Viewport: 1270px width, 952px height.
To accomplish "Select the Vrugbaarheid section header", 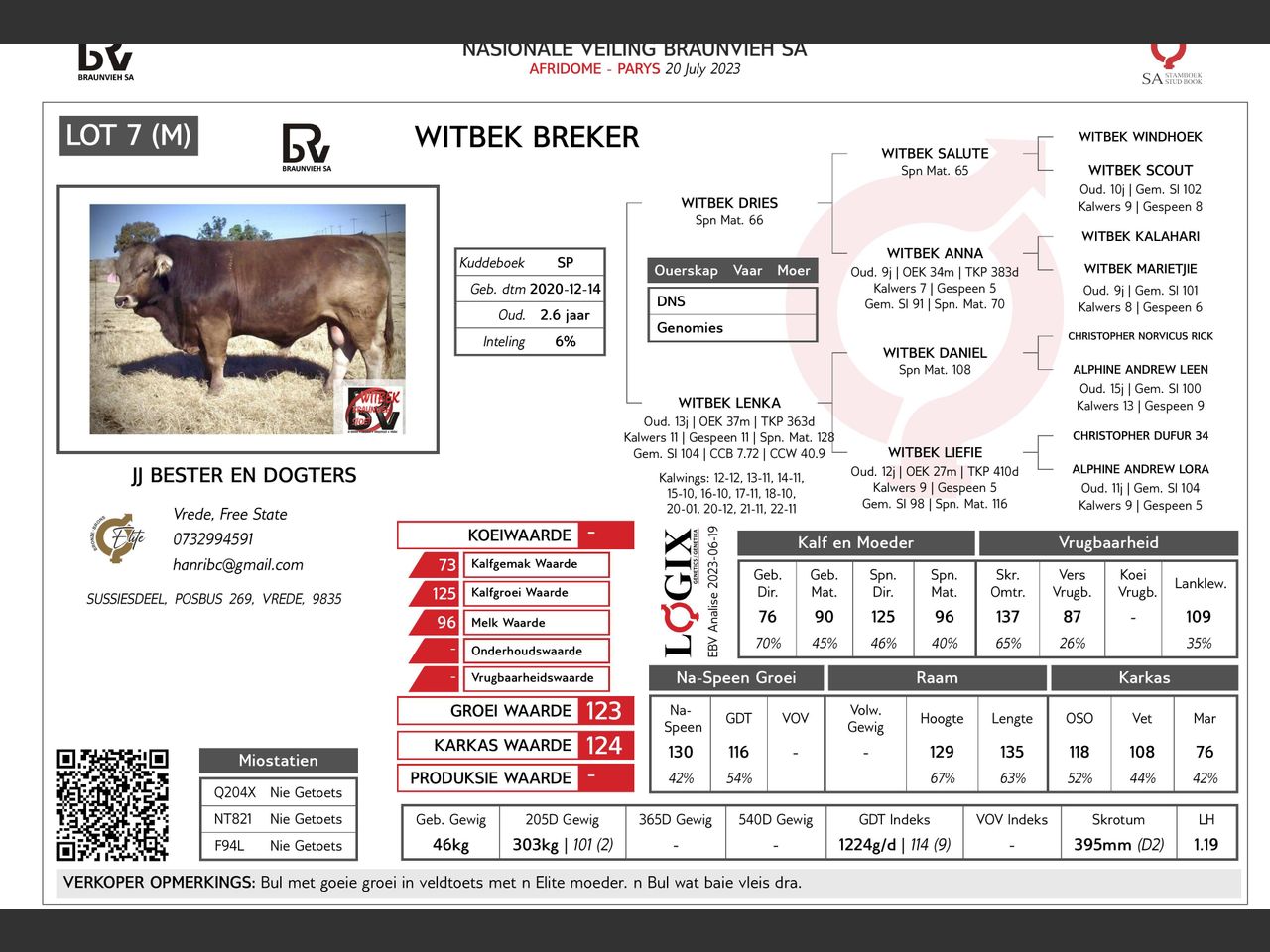I will [x=1108, y=542].
